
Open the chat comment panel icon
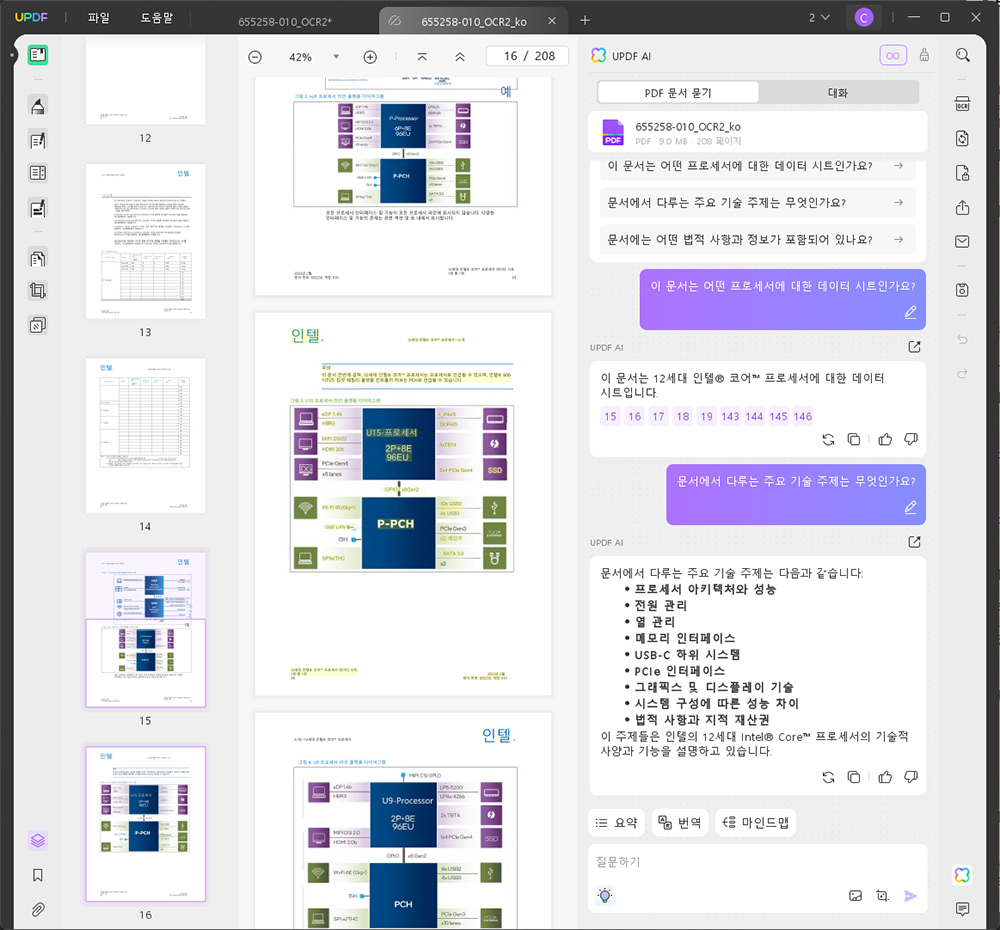click(x=962, y=908)
